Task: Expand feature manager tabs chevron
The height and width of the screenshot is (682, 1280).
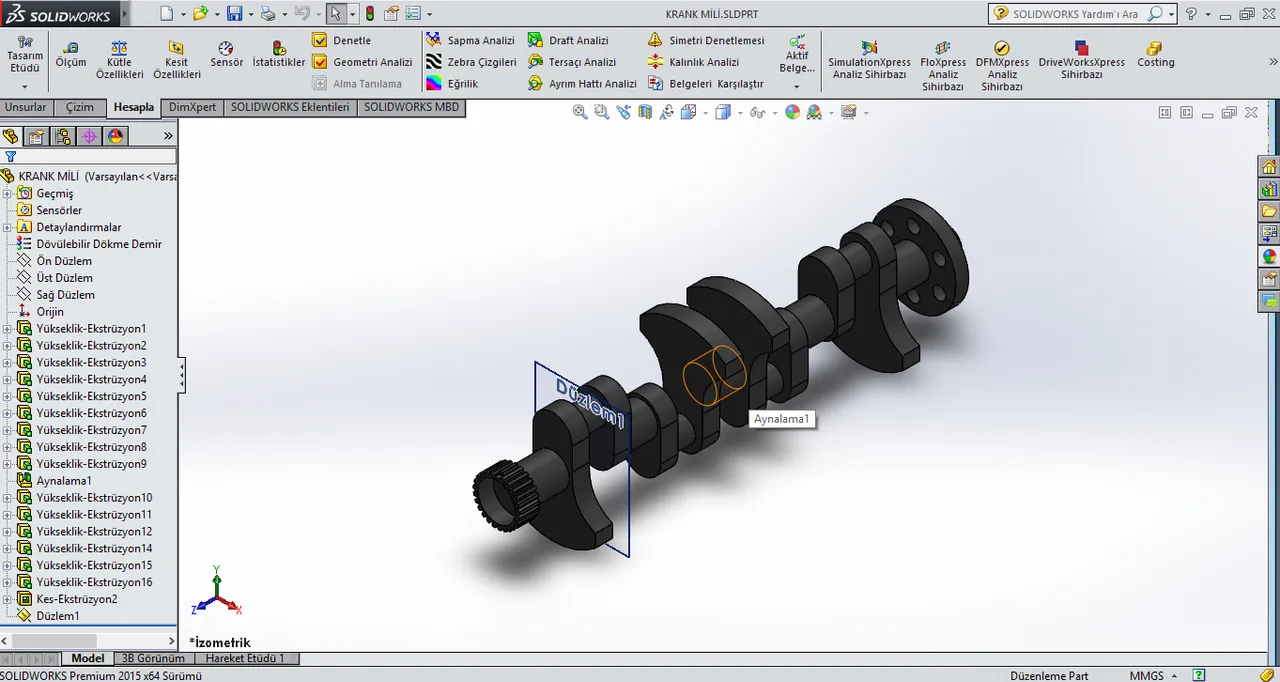Action: click(x=168, y=136)
